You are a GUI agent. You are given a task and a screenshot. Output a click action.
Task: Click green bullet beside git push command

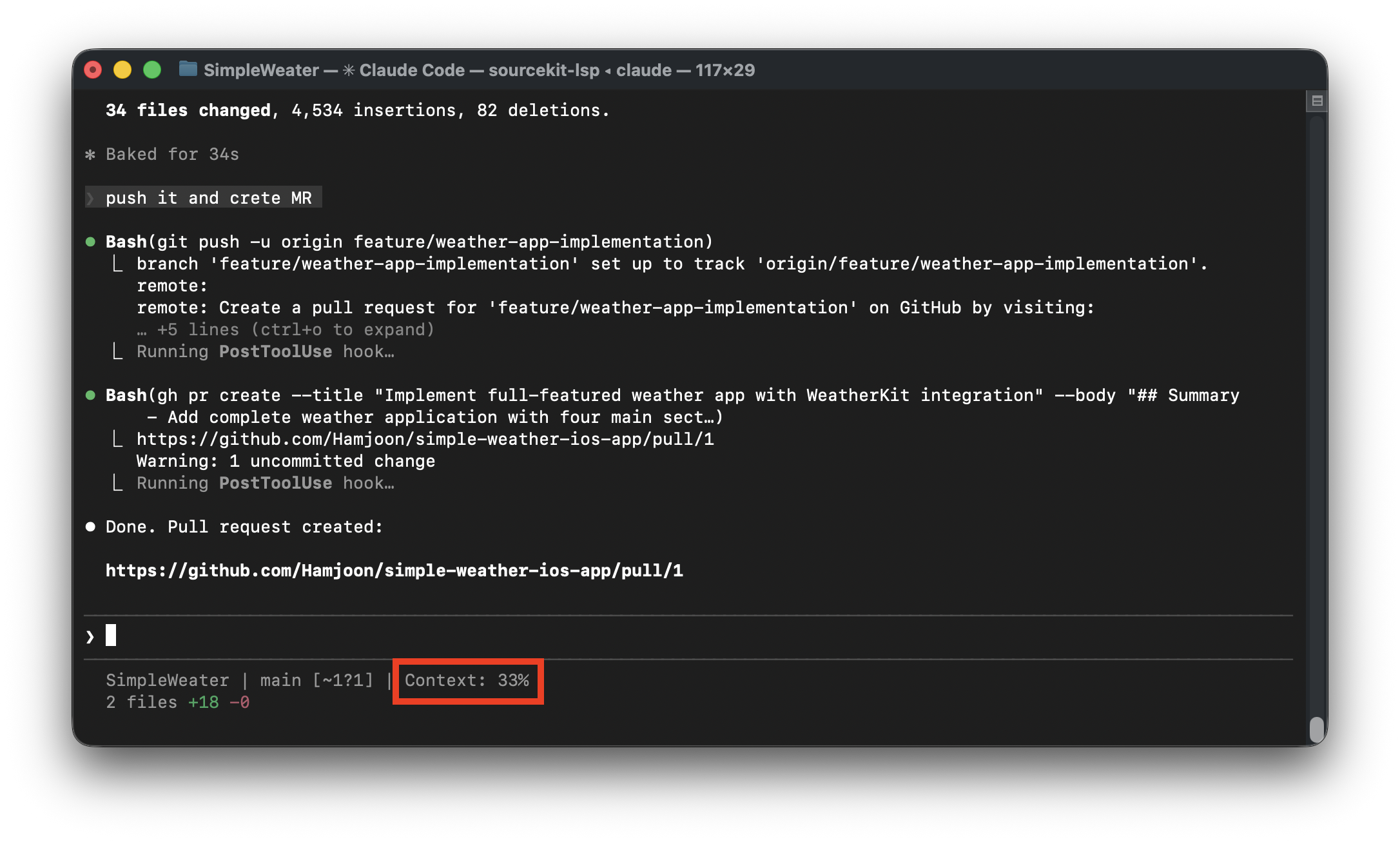click(90, 242)
